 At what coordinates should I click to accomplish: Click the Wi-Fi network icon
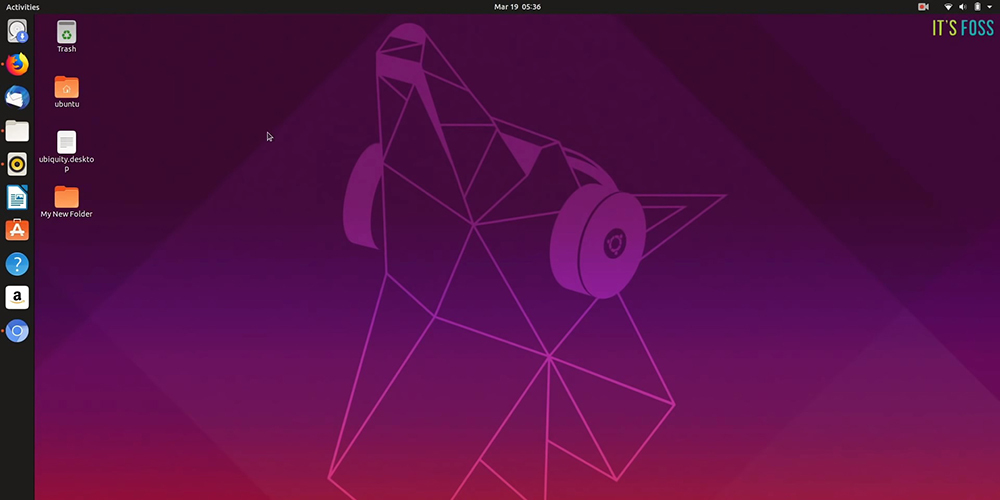point(948,7)
